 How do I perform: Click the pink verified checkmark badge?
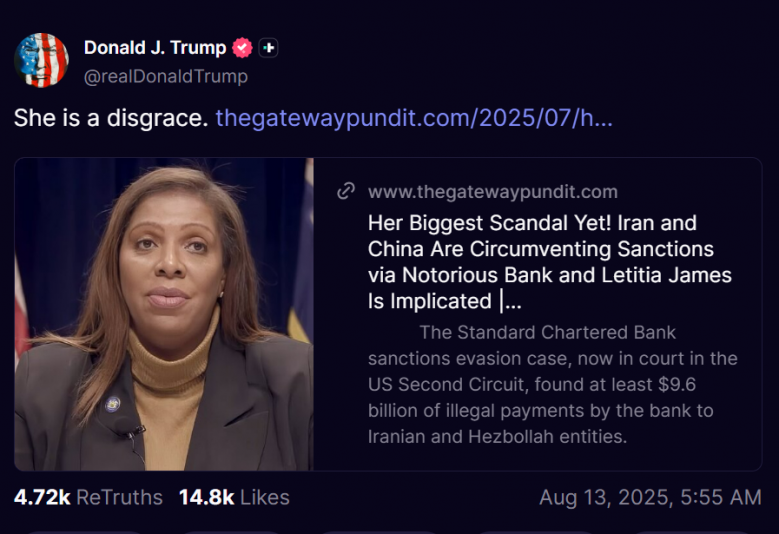click(x=242, y=48)
